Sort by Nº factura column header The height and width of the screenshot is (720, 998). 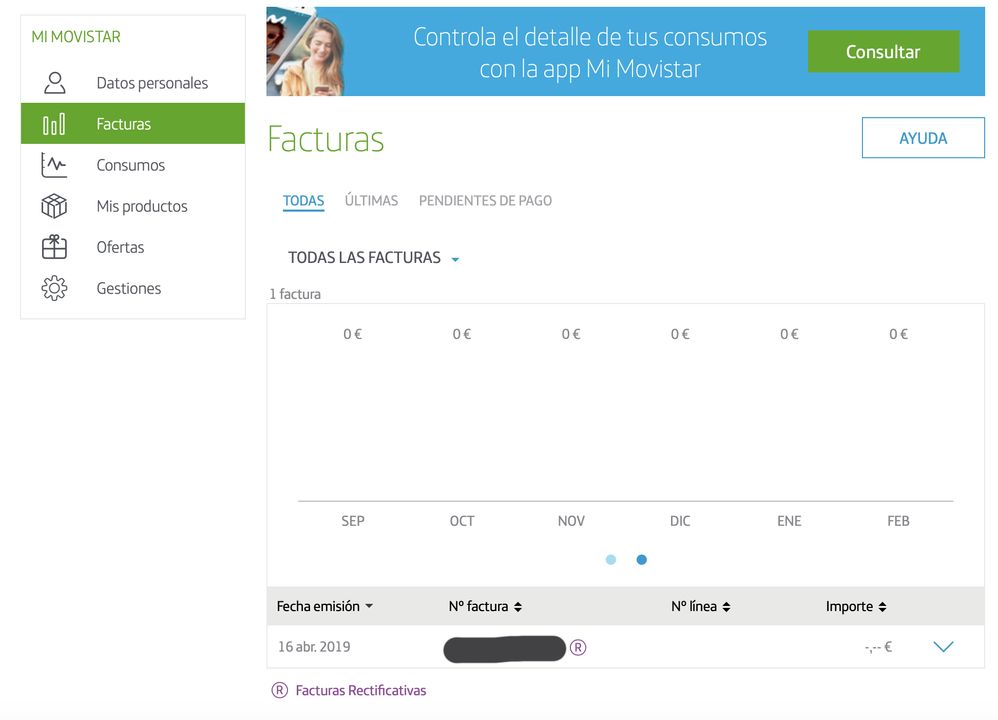pyautogui.click(x=485, y=606)
